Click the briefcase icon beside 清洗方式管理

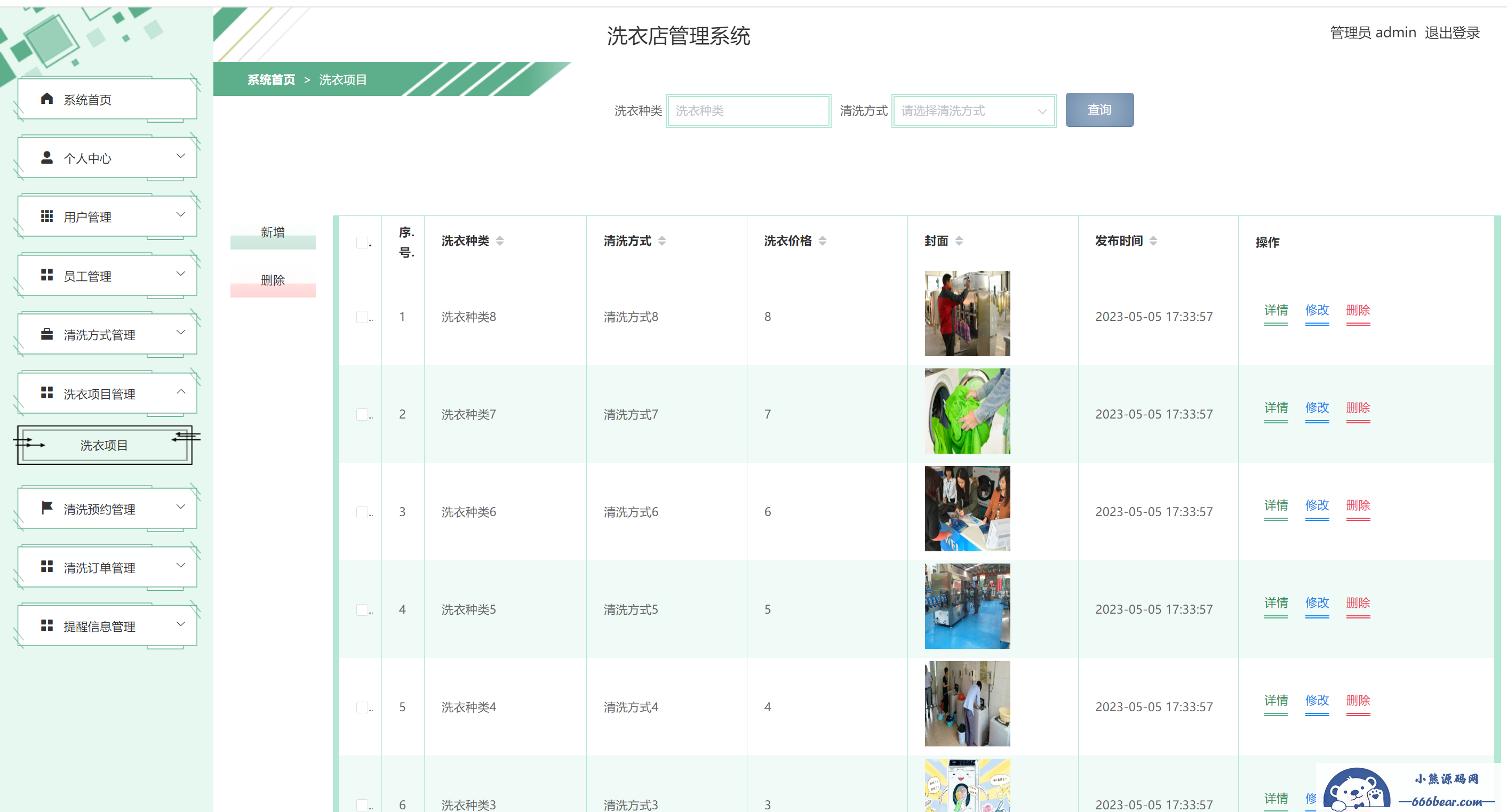pos(47,334)
